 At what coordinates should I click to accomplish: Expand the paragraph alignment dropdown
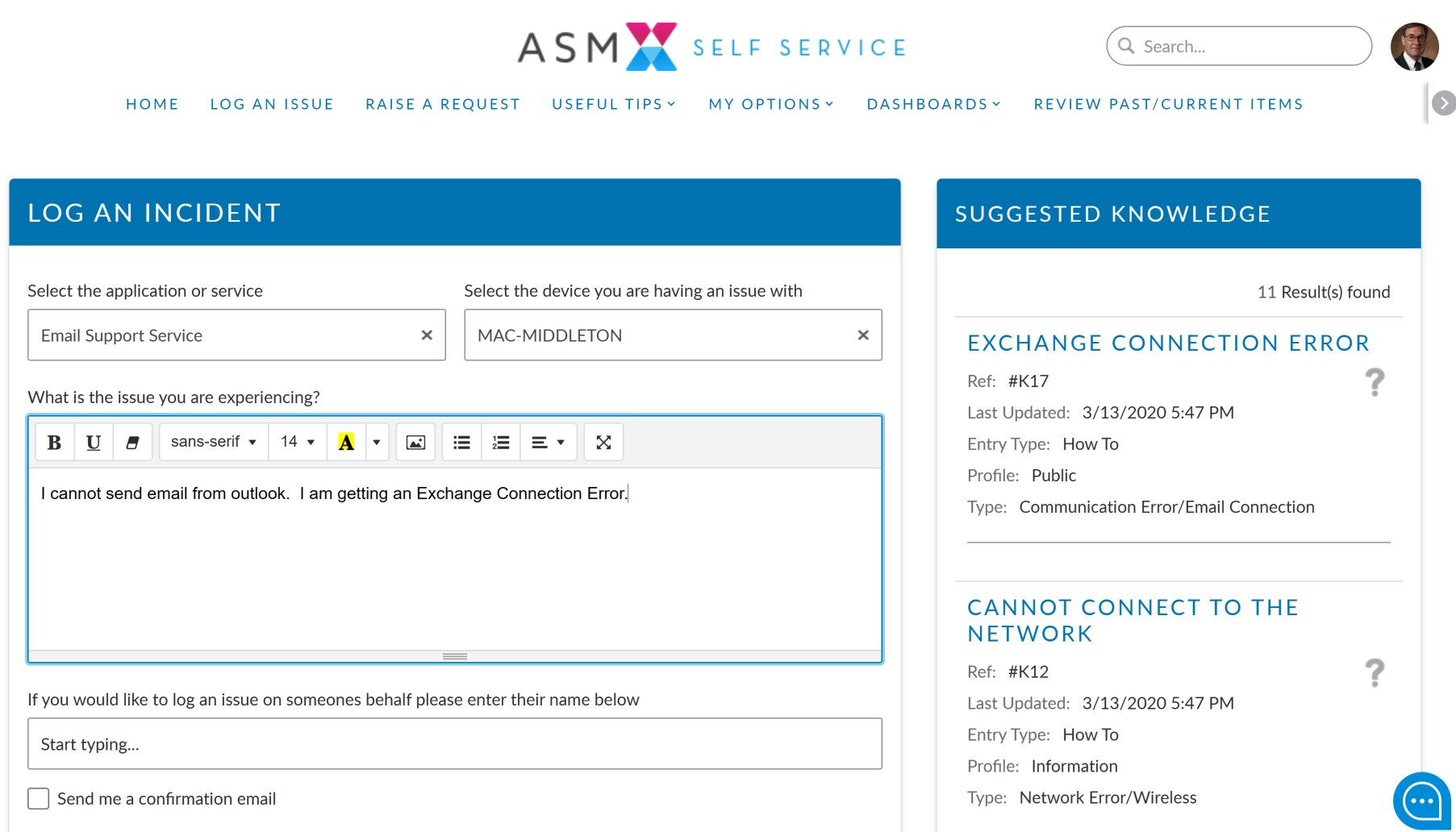548,442
